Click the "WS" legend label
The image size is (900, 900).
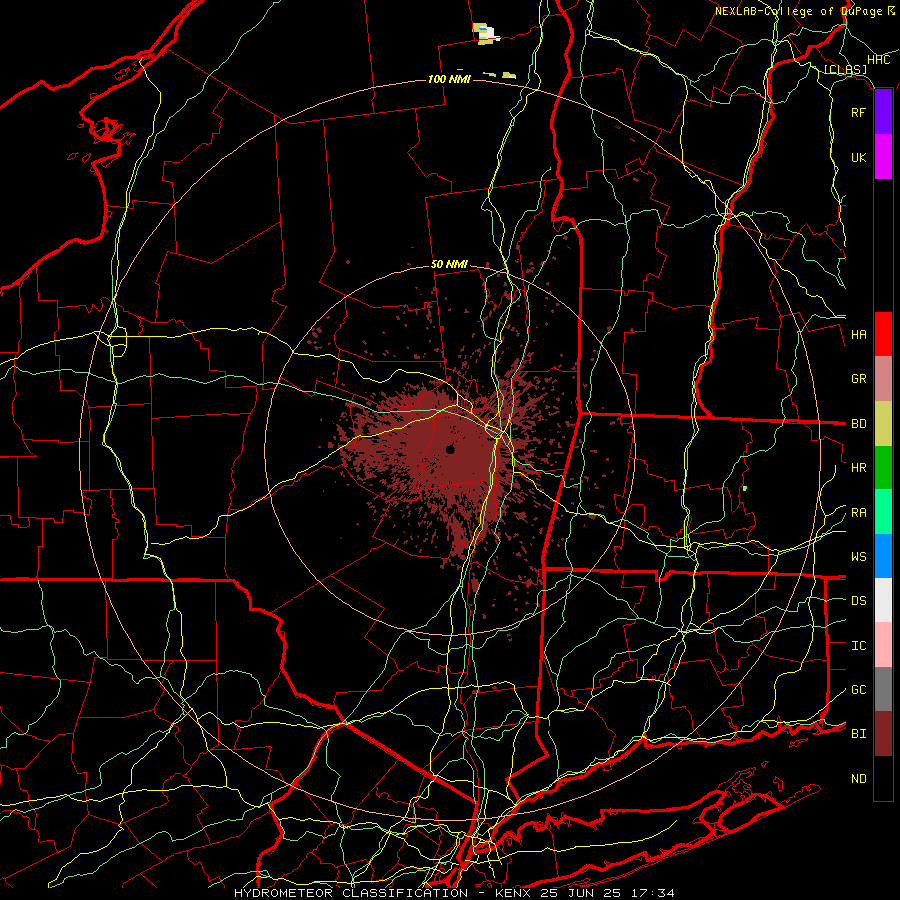click(858, 557)
